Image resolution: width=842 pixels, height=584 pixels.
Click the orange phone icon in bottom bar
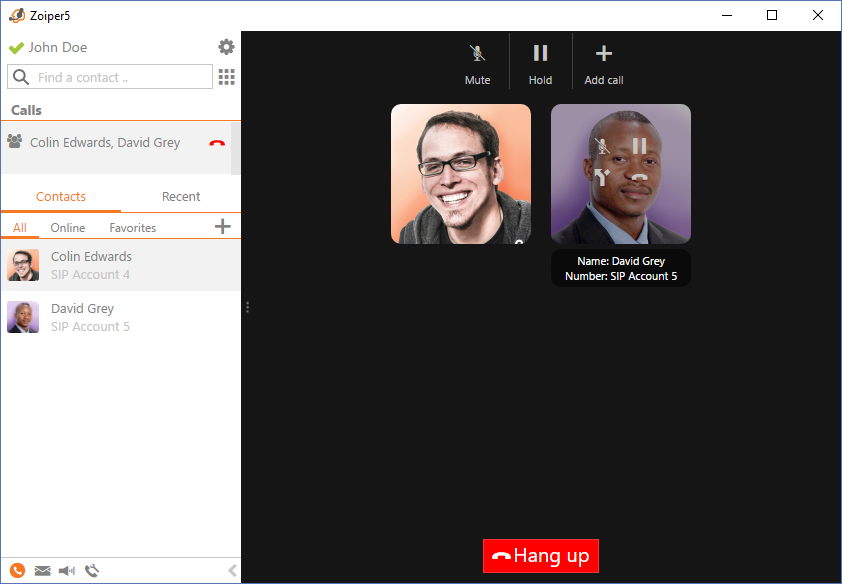point(17,571)
